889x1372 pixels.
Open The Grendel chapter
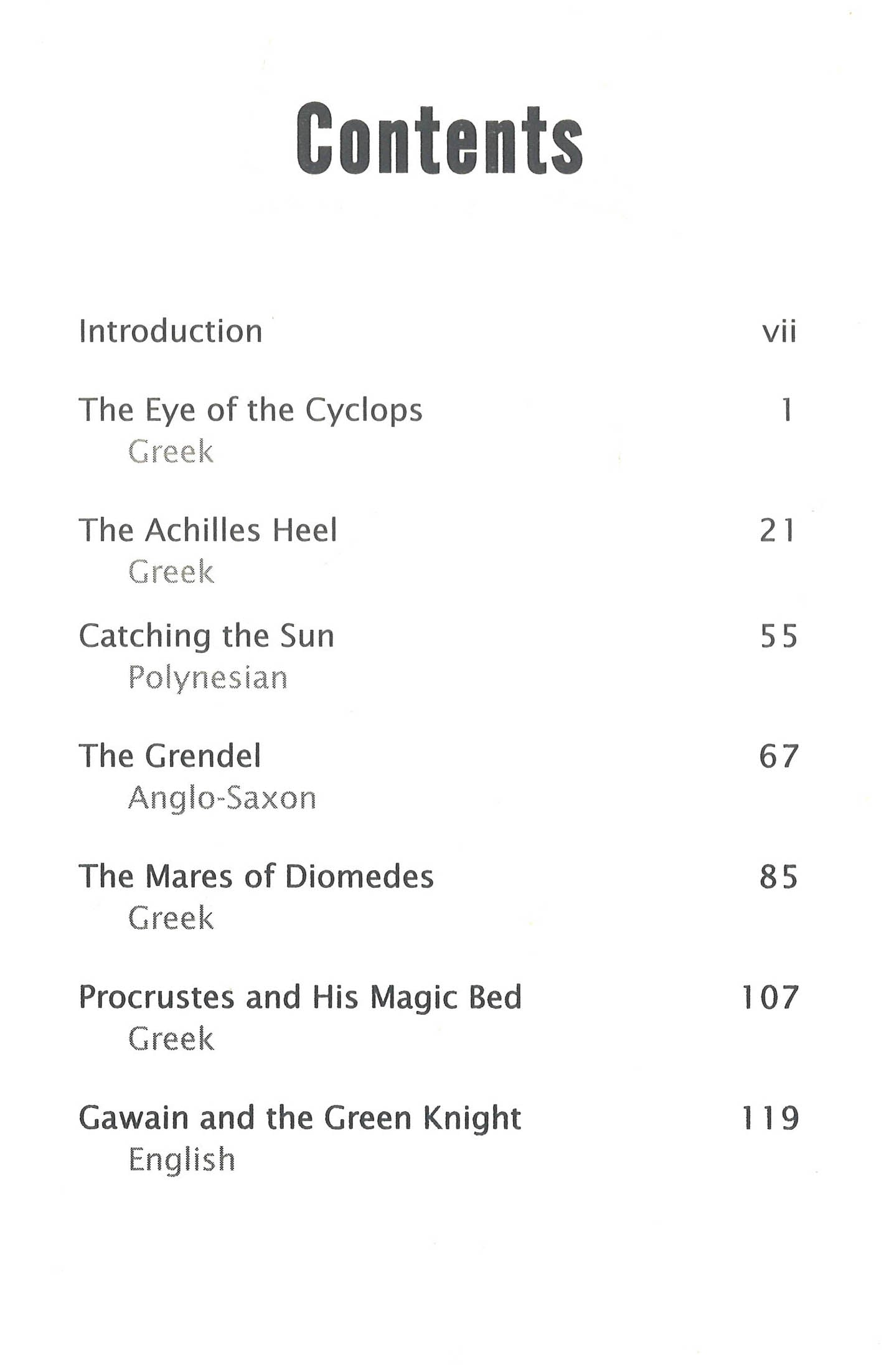coord(170,756)
